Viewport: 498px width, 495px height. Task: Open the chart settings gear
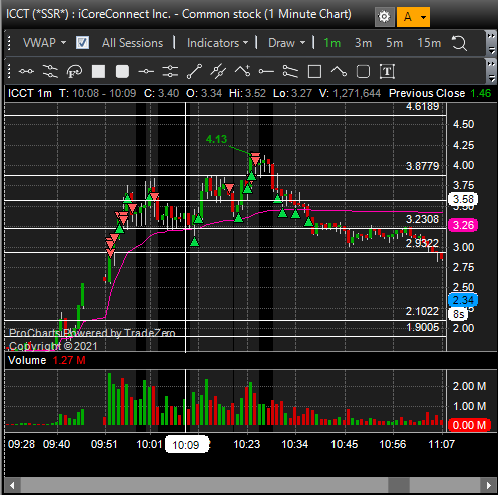(x=384, y=16)
